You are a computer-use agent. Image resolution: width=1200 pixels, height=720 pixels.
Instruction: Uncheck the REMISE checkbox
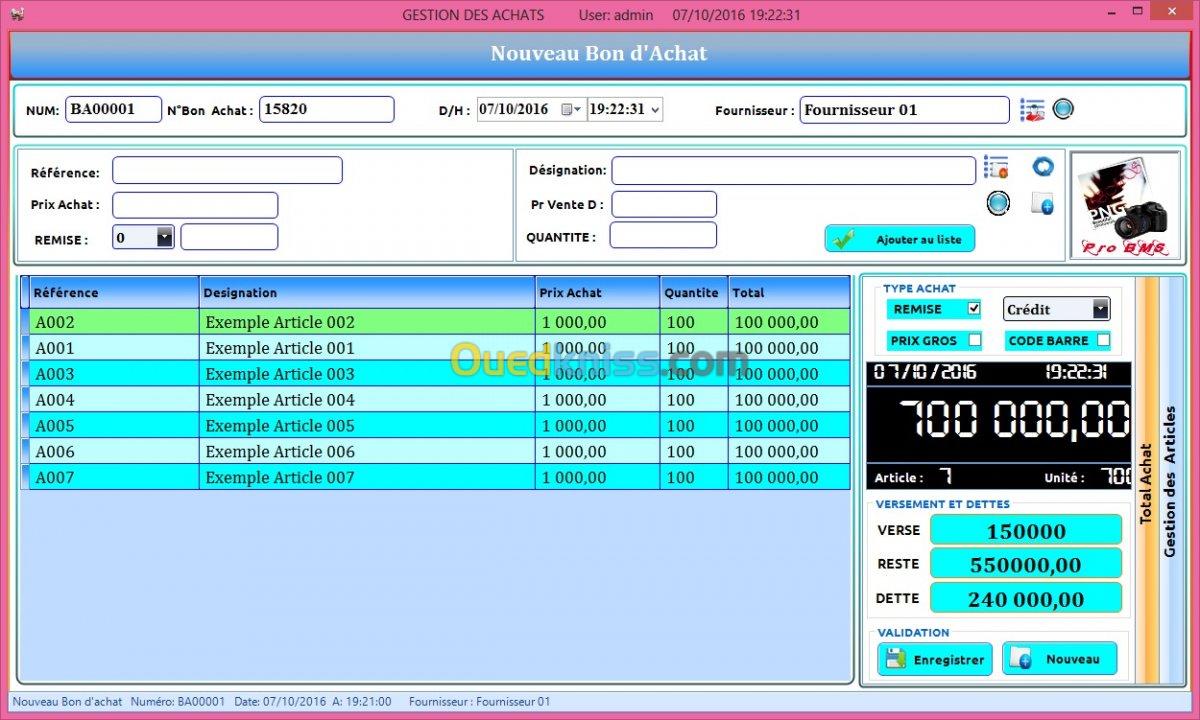pyautogui.click(x=974, y=309)
